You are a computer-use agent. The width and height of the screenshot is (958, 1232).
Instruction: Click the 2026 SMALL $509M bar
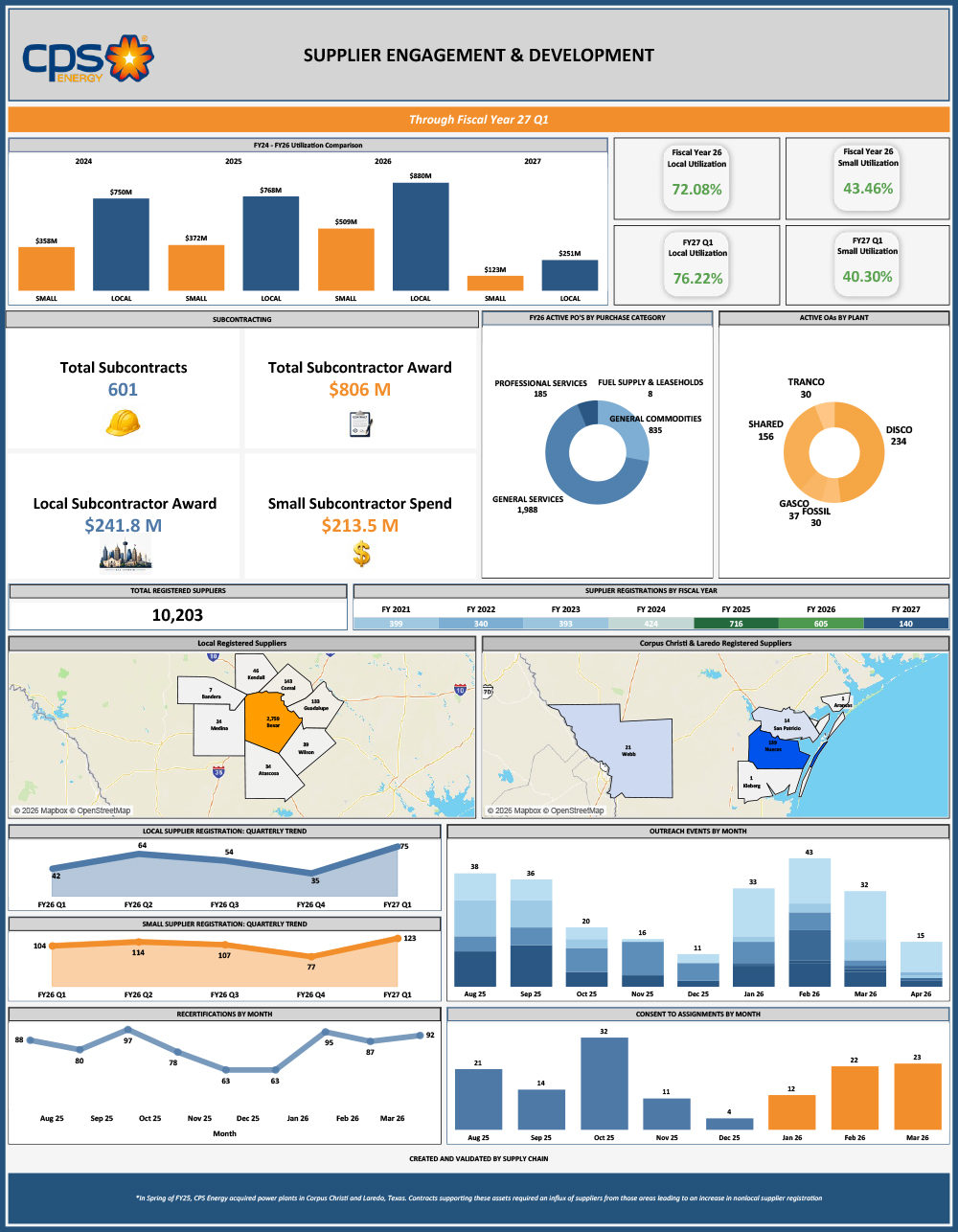point(346,259)
